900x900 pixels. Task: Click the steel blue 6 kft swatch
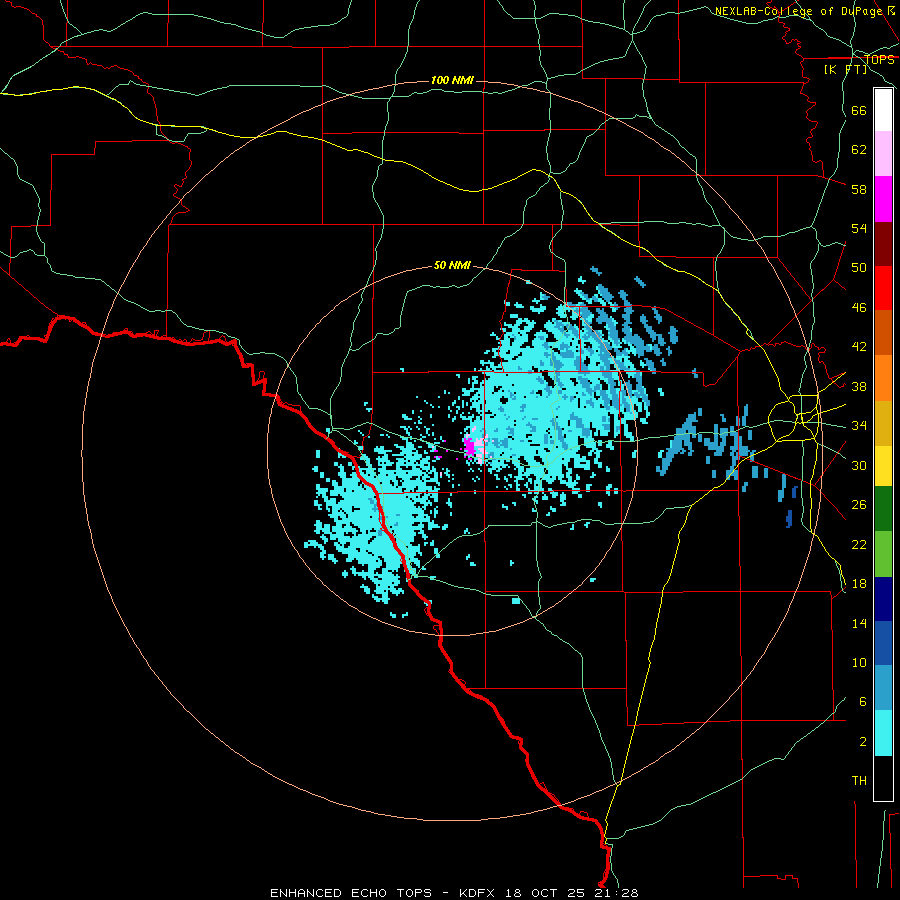coord(883,688)
